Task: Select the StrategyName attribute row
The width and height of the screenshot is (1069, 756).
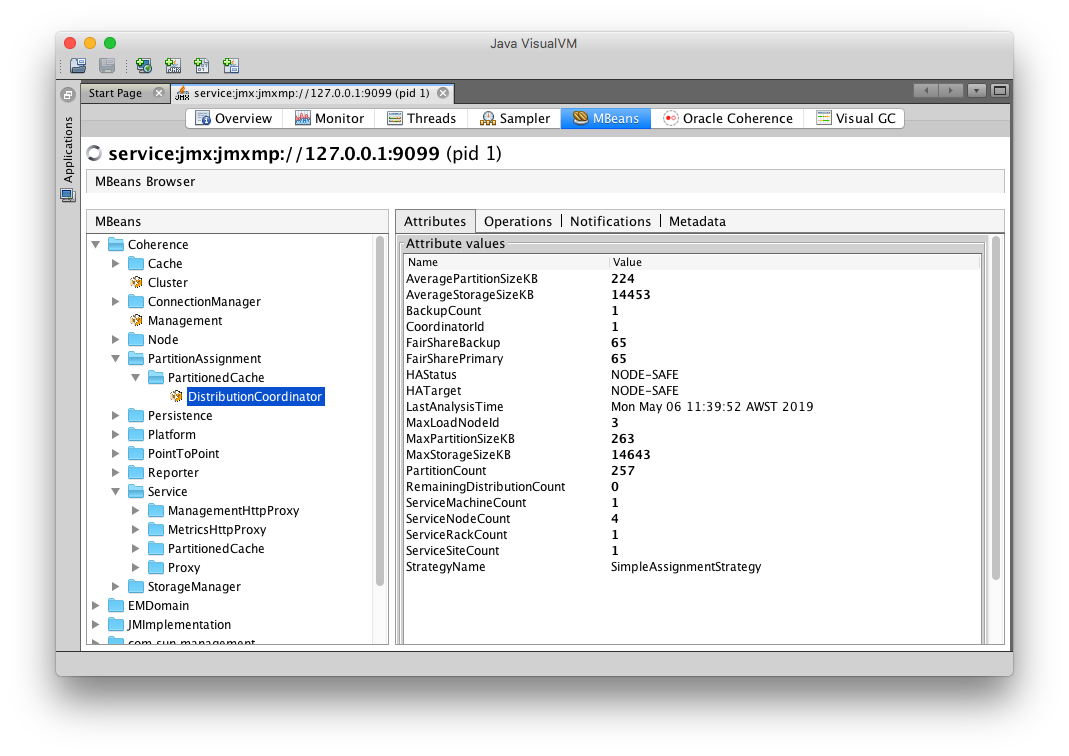Action: pos(692,566)
